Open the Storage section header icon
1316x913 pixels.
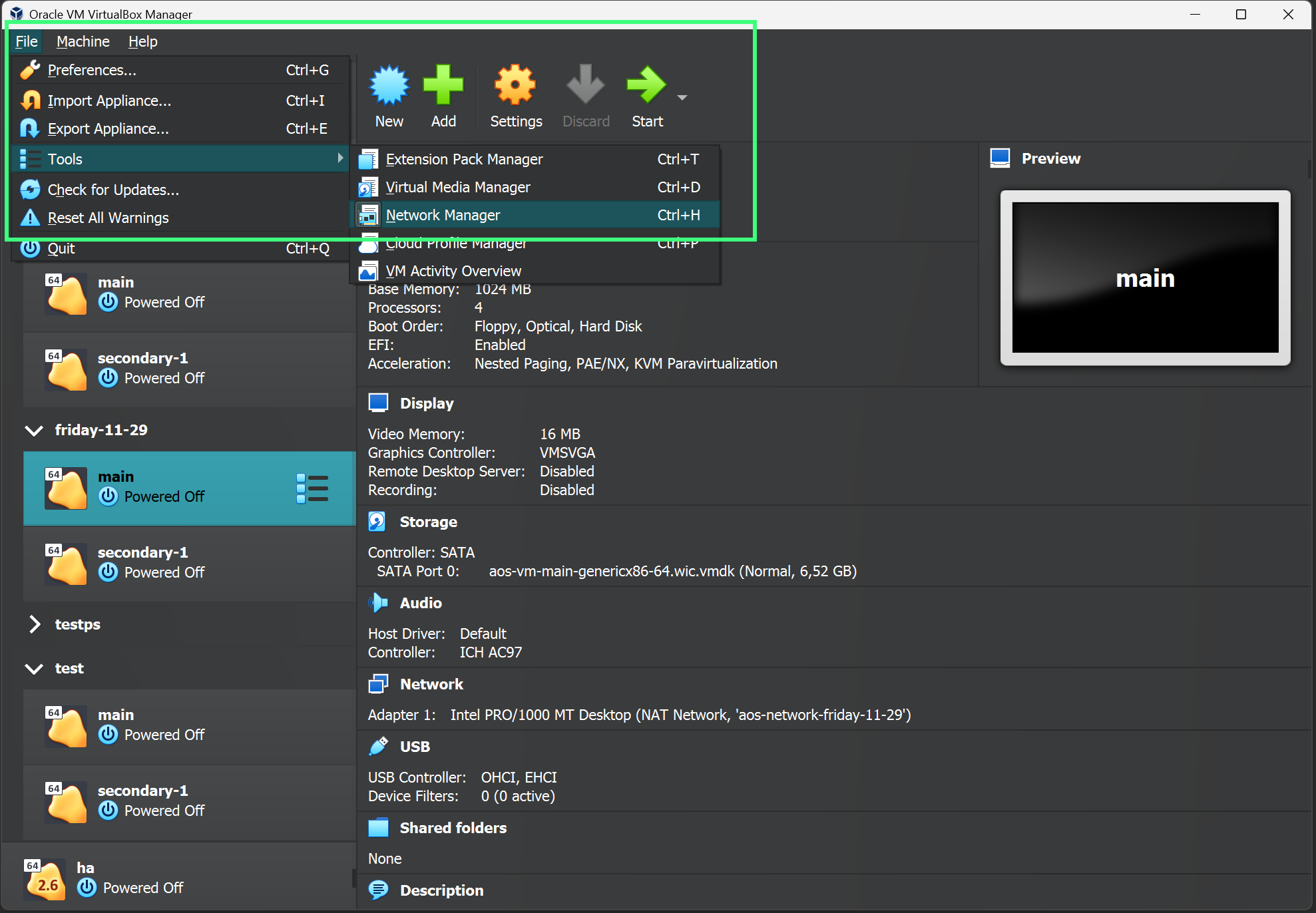pyautogui.click(x=377, y=522)
